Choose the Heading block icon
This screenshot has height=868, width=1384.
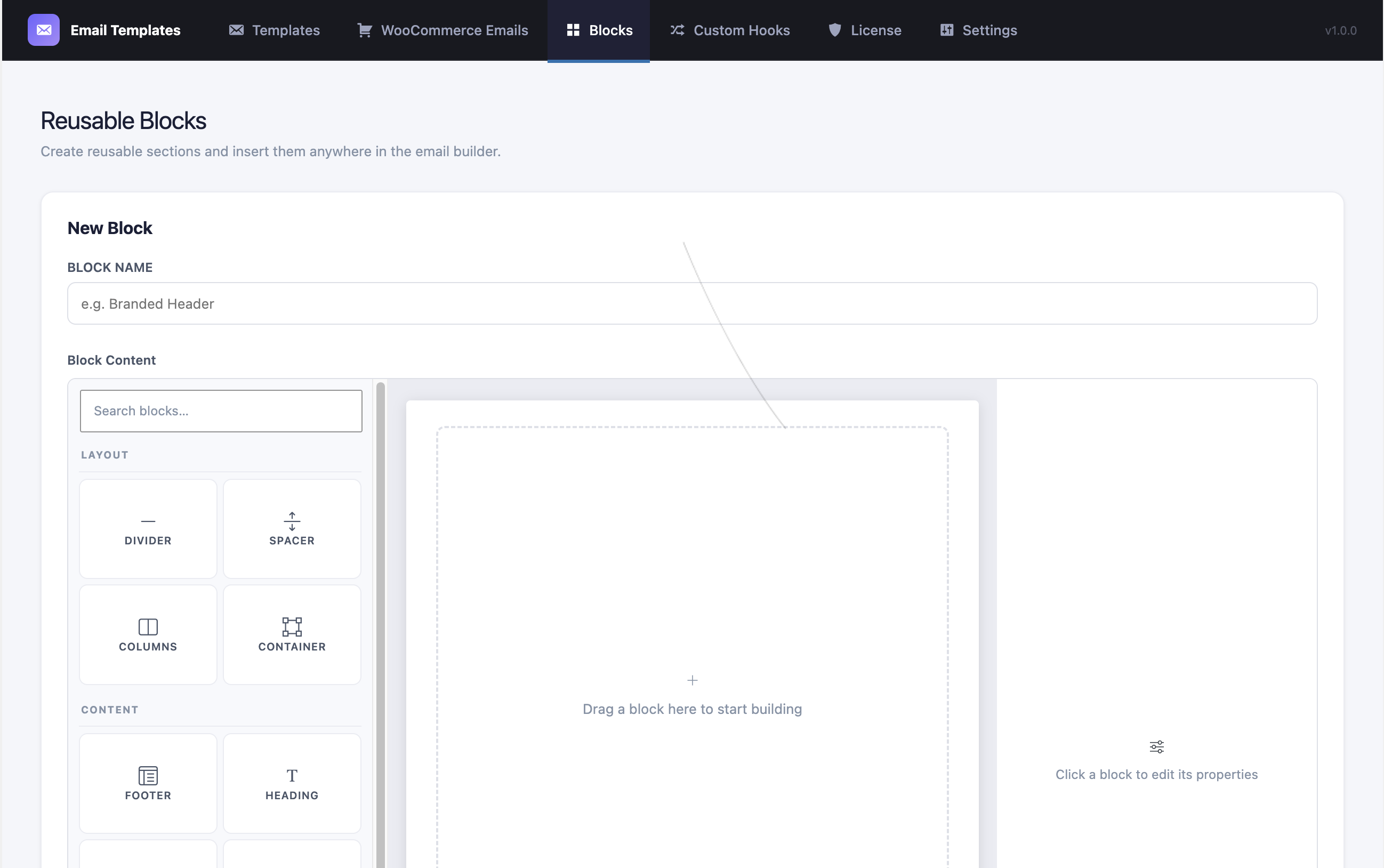[x=292, y=776]
